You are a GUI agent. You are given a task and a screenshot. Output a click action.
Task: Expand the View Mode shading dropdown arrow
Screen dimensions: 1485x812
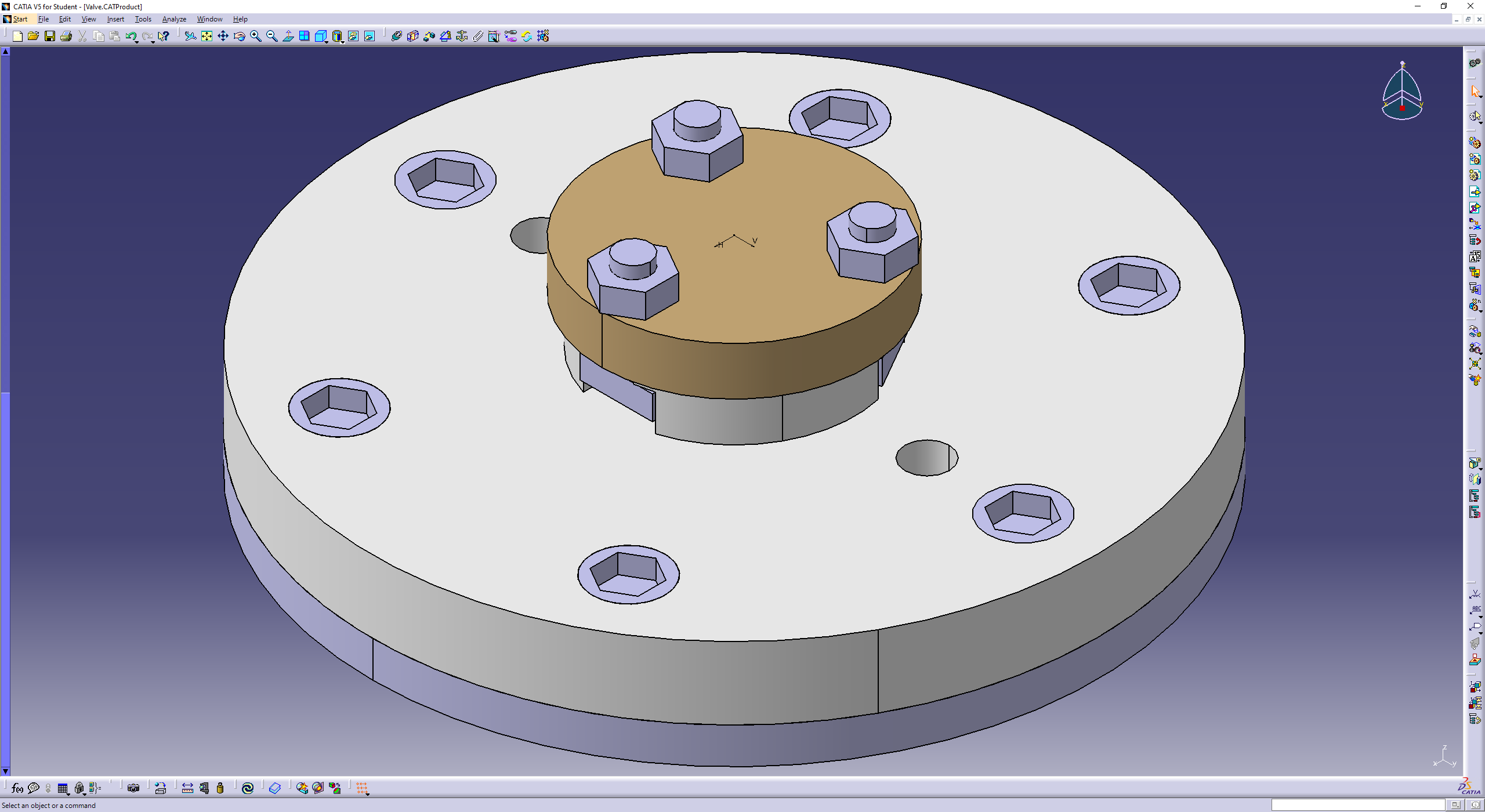coord(343,42)
